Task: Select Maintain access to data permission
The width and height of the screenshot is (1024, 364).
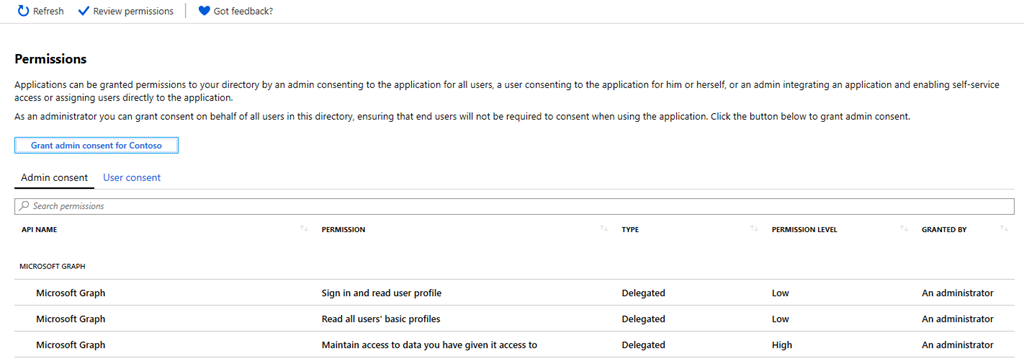Action: tap(430, 344)
